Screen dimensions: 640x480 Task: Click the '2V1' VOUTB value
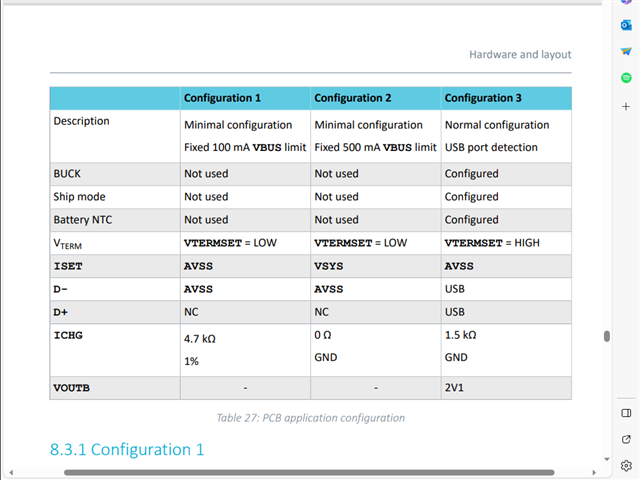pos(454,388)
